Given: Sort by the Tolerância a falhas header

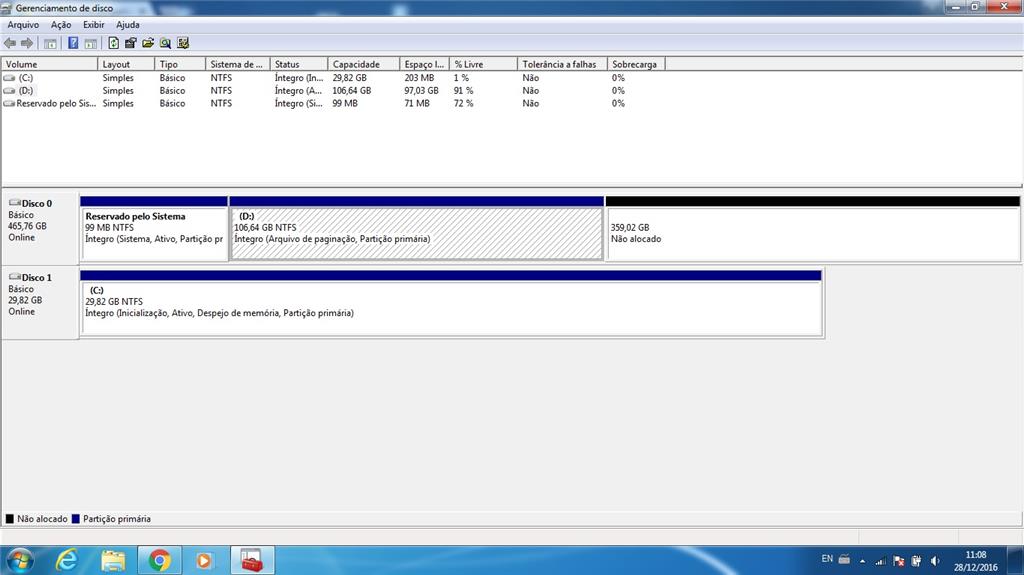Looking at the screenshot, I should [x=562, y=64].
